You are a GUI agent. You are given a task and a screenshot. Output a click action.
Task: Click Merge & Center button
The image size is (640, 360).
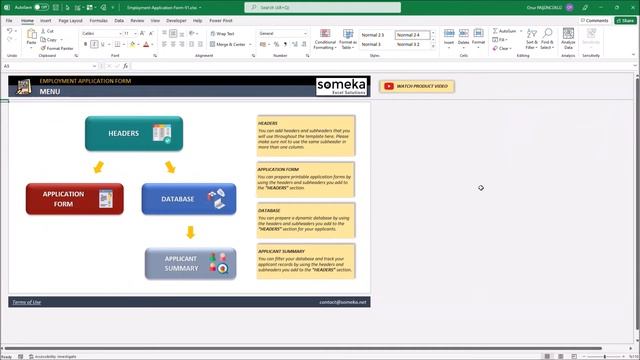[x=228, y=44]
